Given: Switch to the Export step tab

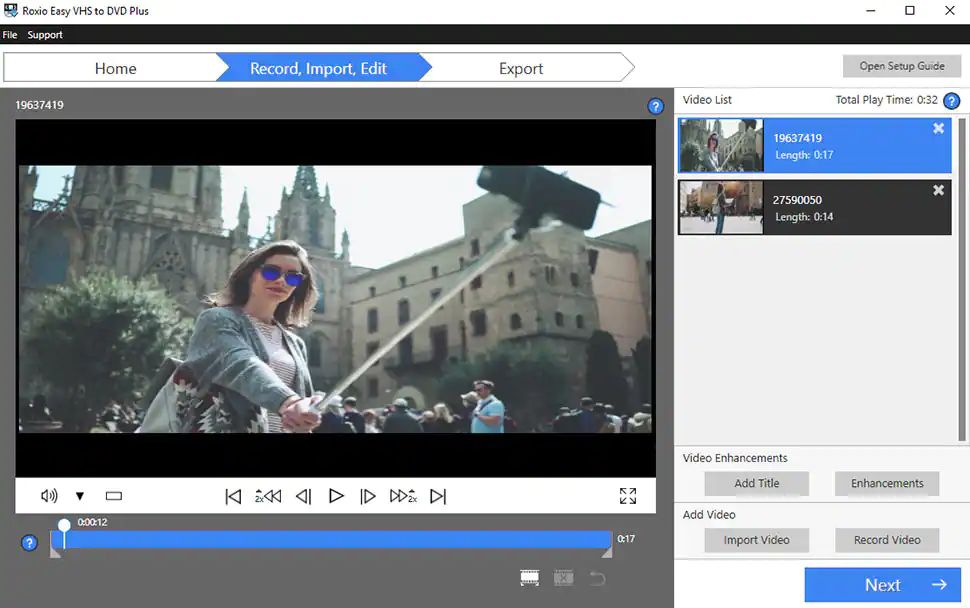Looking at the screenshot, I should tap(521, 69).
